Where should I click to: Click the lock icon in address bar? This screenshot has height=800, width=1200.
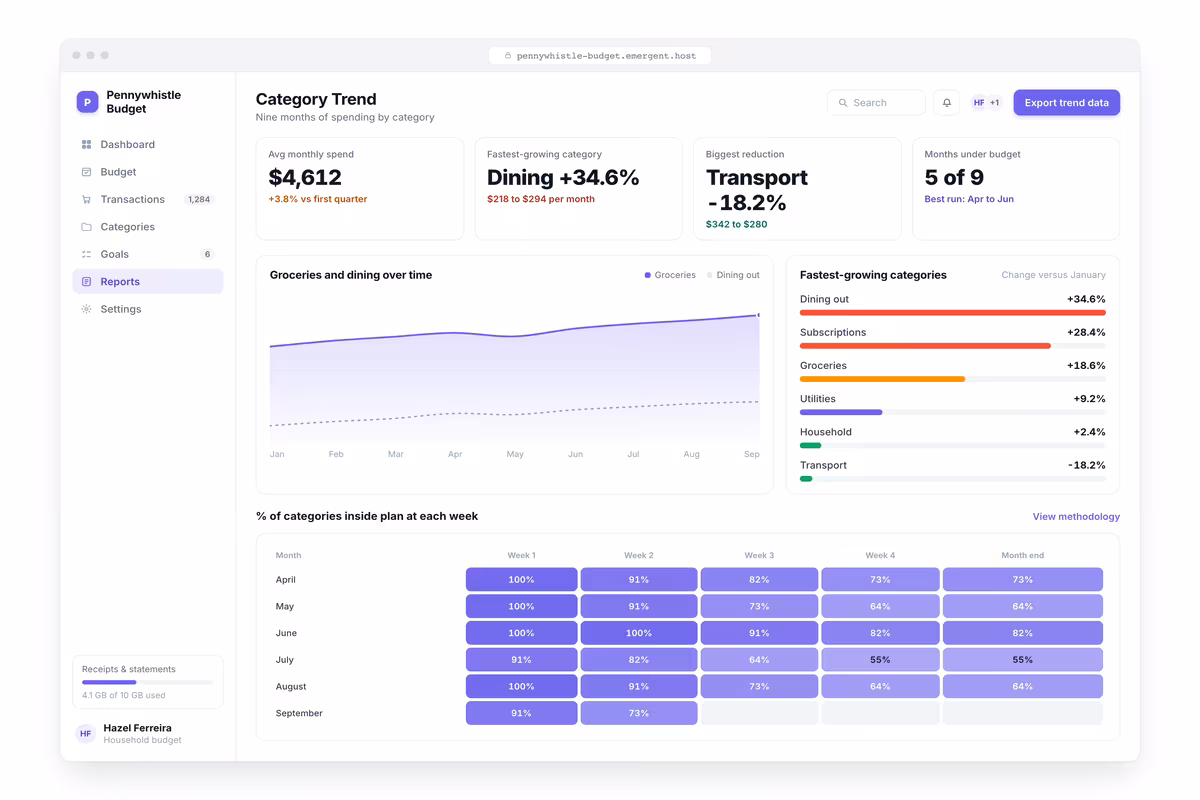pyautogui.click(x=508, y=56)
